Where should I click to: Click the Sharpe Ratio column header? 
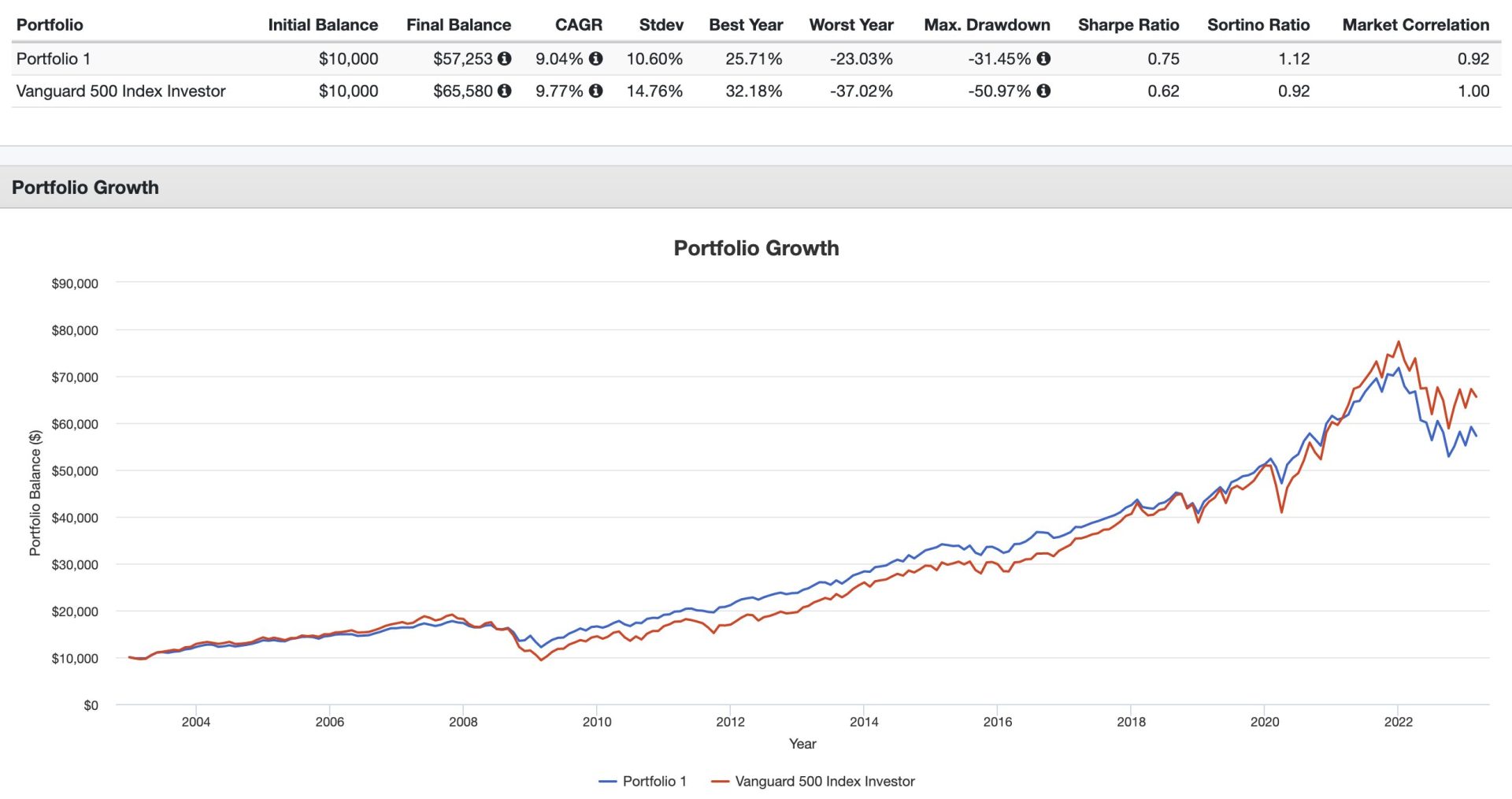tap(1128, 24)
